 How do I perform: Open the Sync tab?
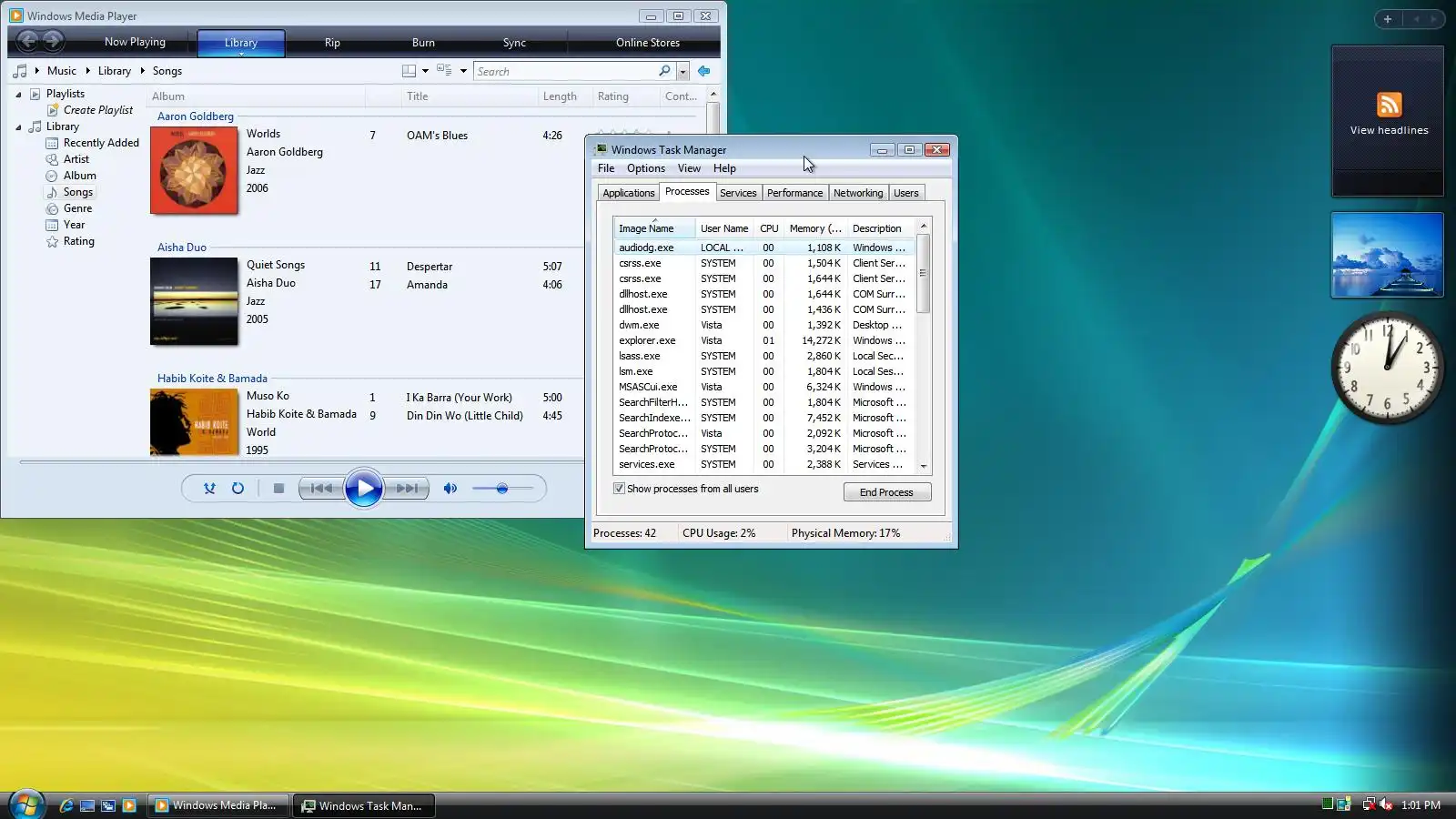[x=514, y=43]
